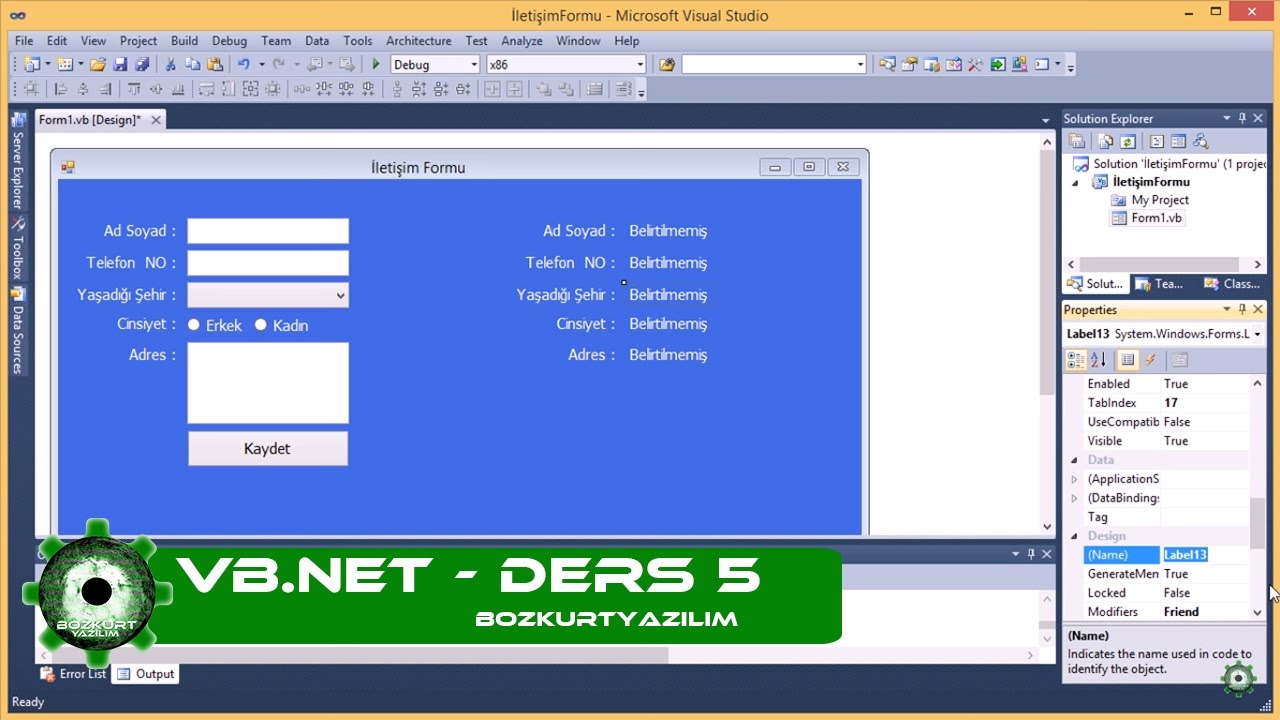This screenshot has width=1280, height=720.
Task: Open the Debug menu
Action: click(x=229, y=41)
